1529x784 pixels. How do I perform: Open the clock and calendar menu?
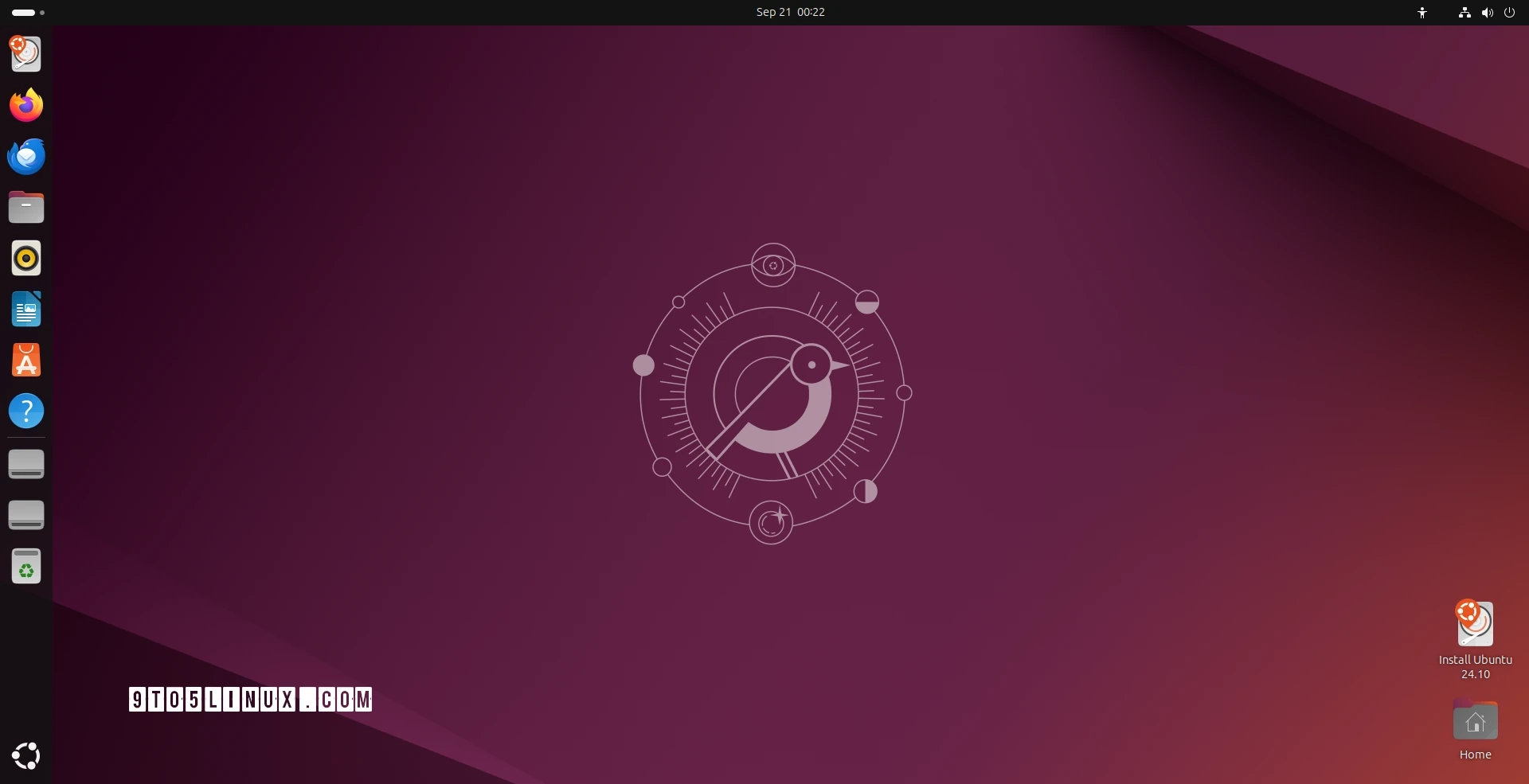click(790, 13)
